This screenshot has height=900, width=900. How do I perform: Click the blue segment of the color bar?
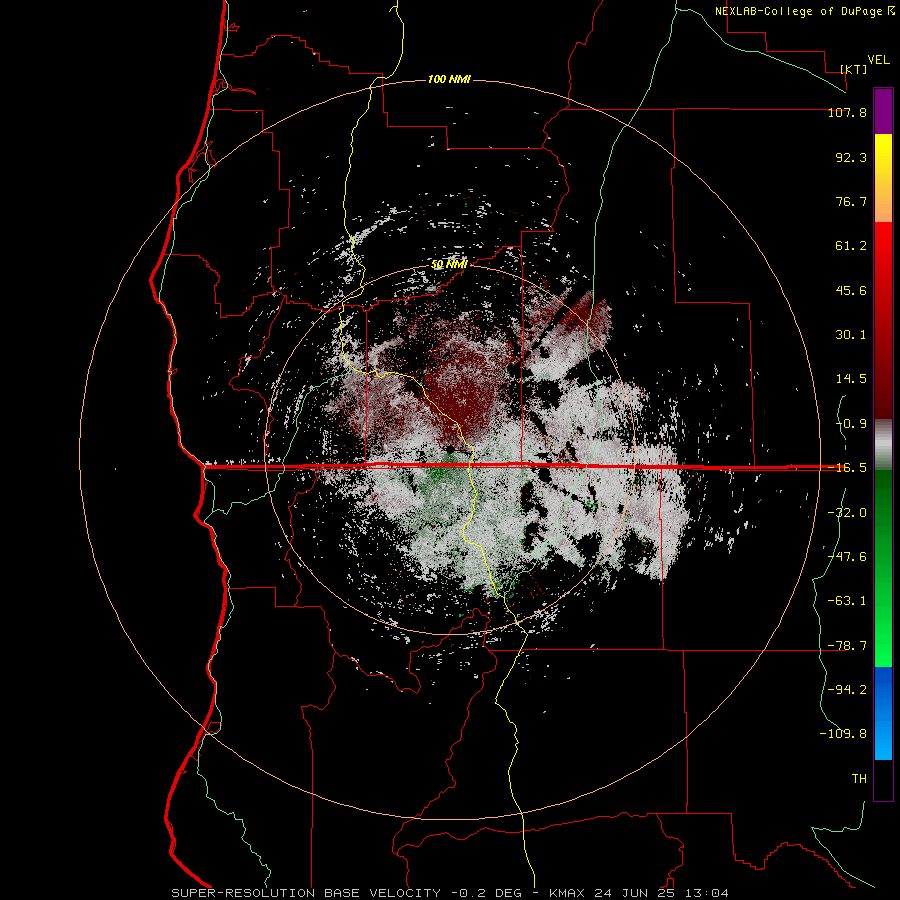click(x=883, y=713)
